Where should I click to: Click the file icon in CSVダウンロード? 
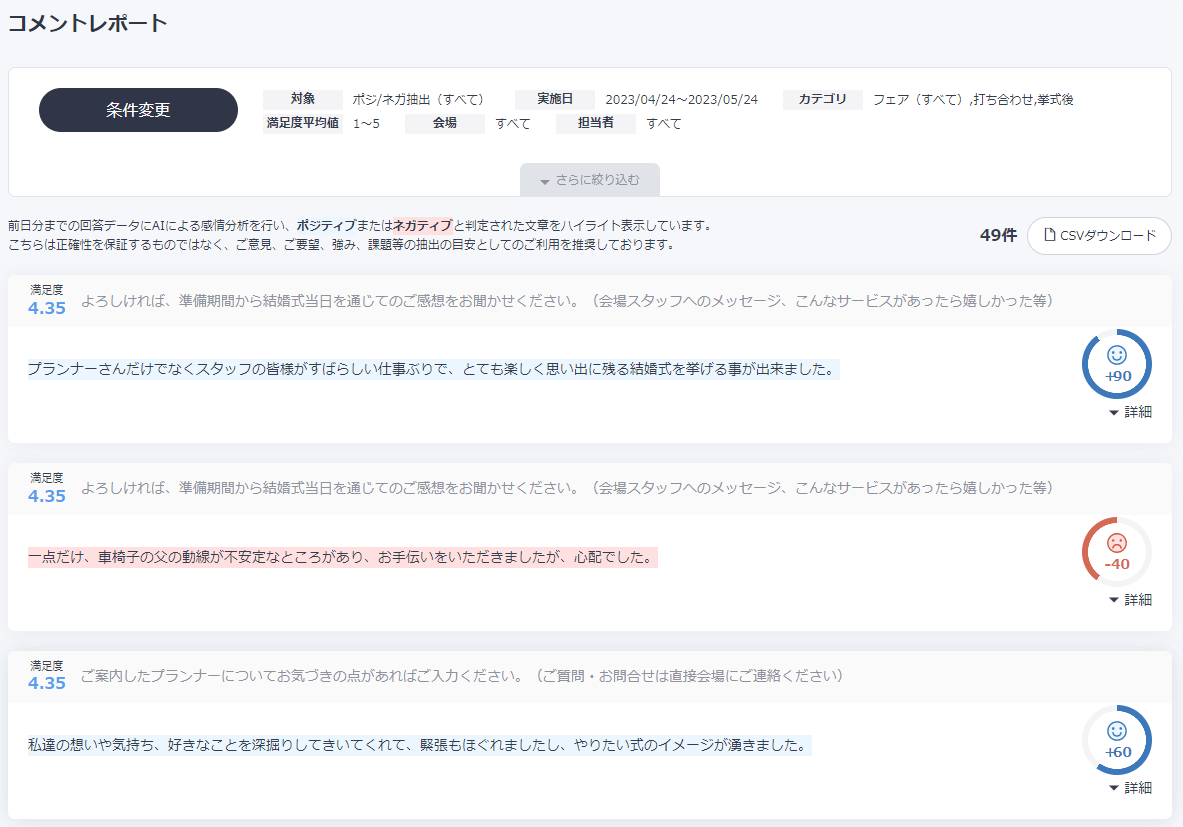(x=1049, y=235)
